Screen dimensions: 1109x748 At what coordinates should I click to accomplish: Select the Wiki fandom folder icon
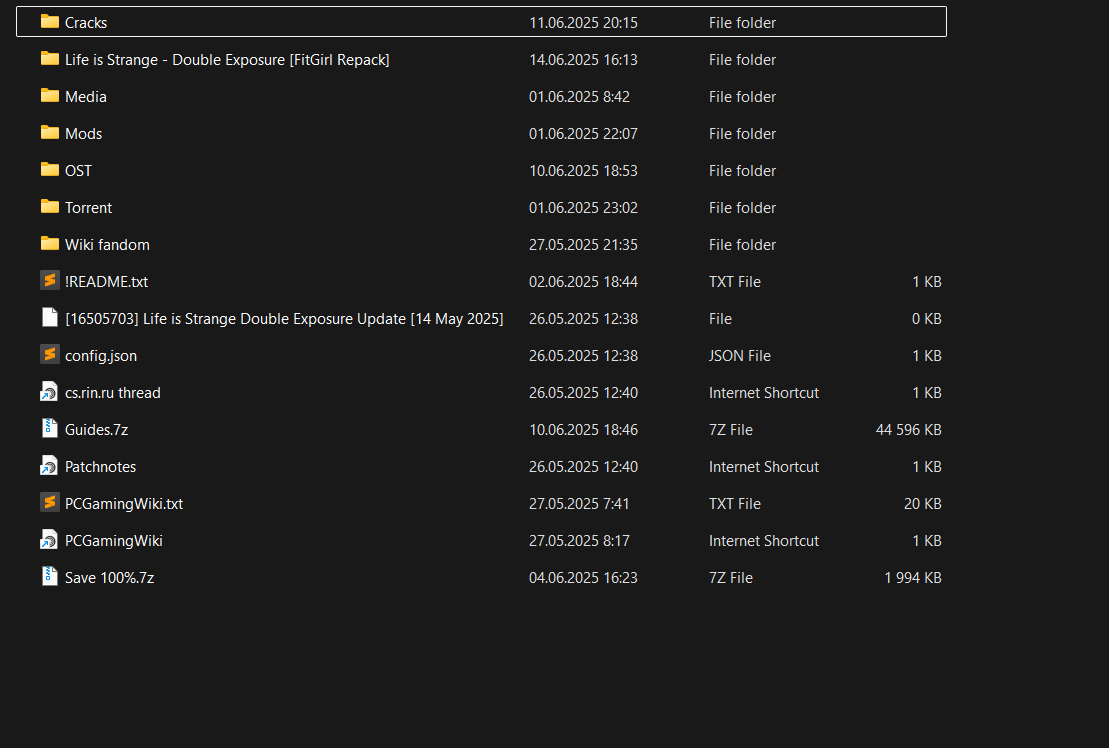click(x=50, y=244)
